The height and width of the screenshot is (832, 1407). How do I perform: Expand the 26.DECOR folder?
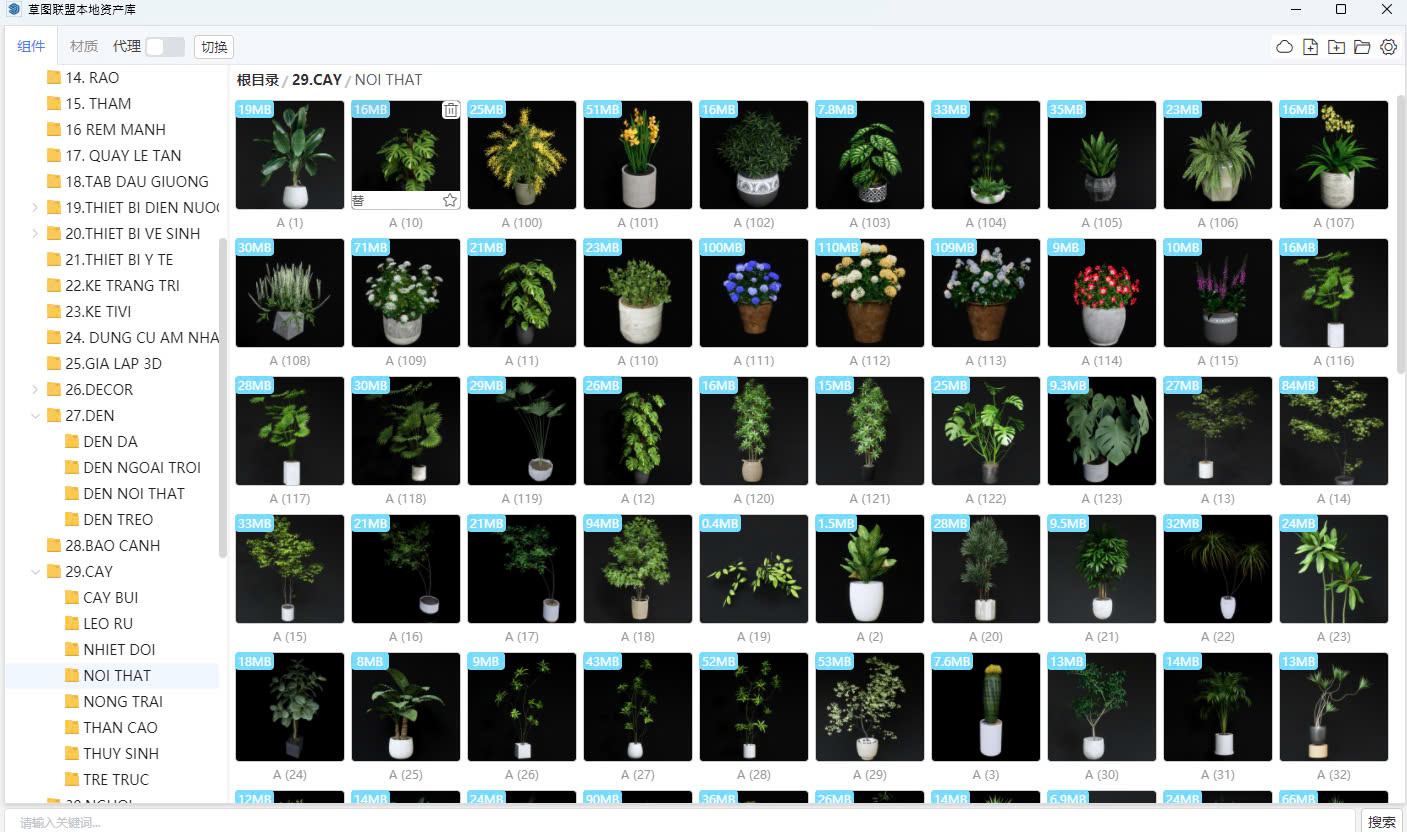click(36, 390)
